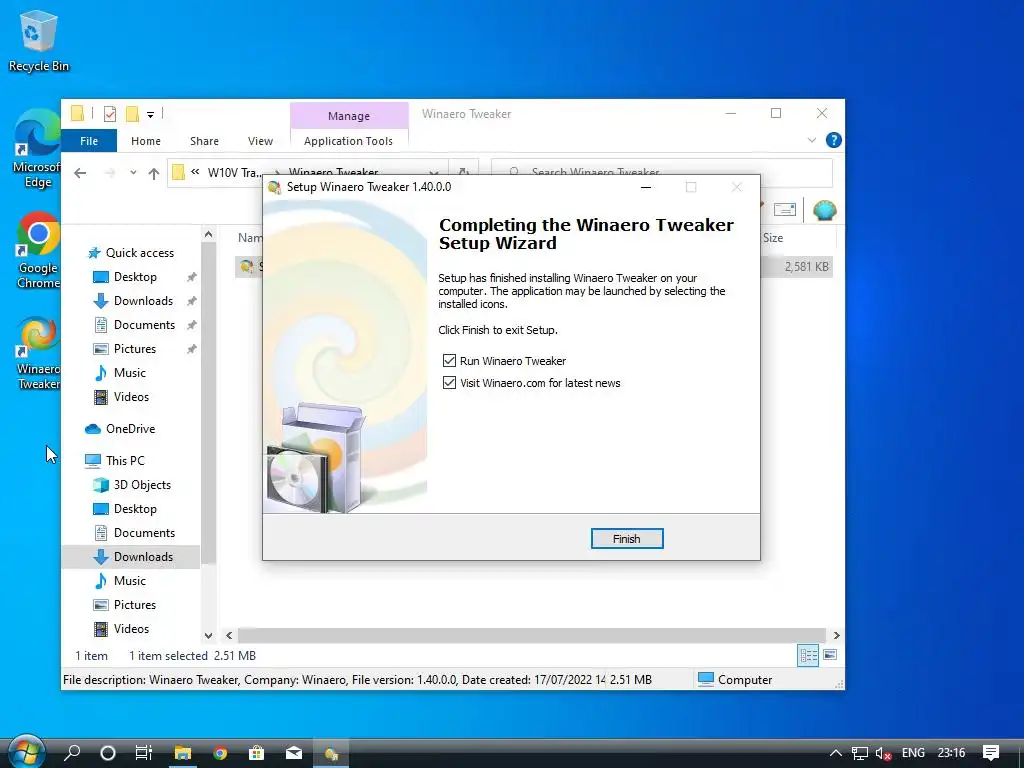Open the Home ribbon tab
The height and width of the screenshot is (768, 1024).
(x=146, y=141)
